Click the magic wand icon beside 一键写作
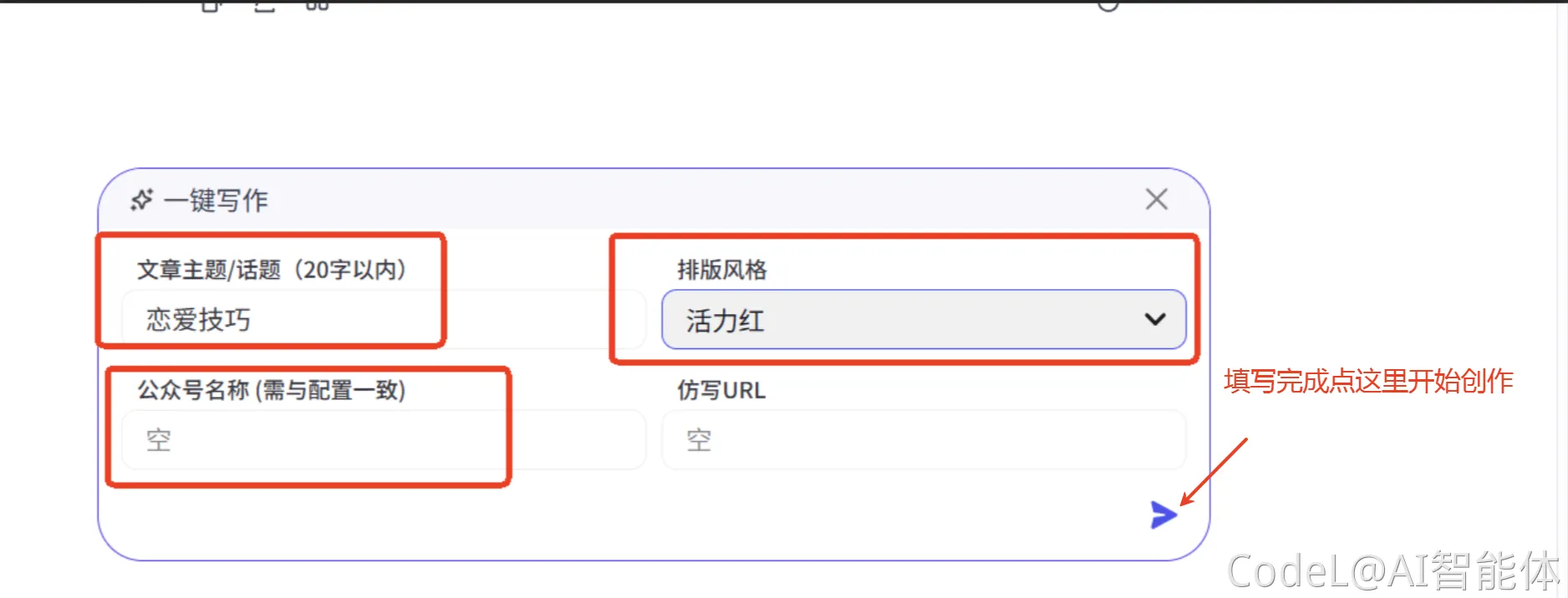Screen dimensions: 1568x598 click(x=142, y=200)
